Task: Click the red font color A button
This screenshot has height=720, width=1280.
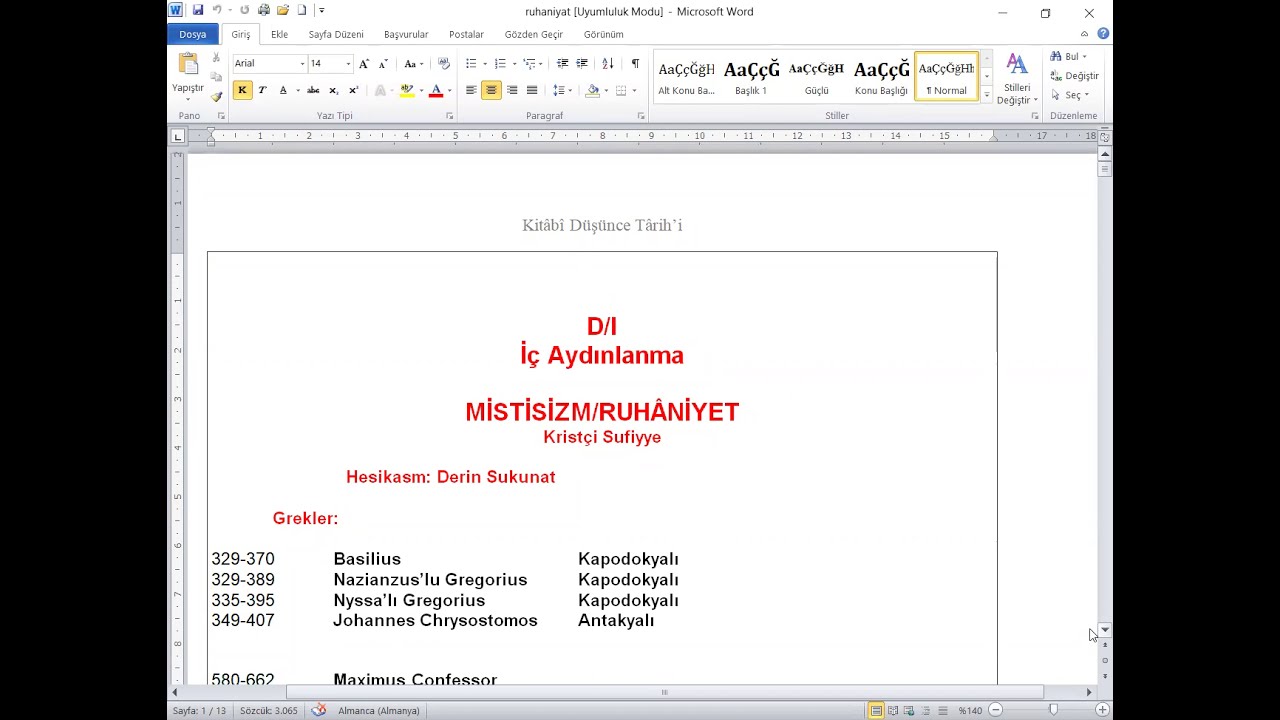Action: coord(436,90)
